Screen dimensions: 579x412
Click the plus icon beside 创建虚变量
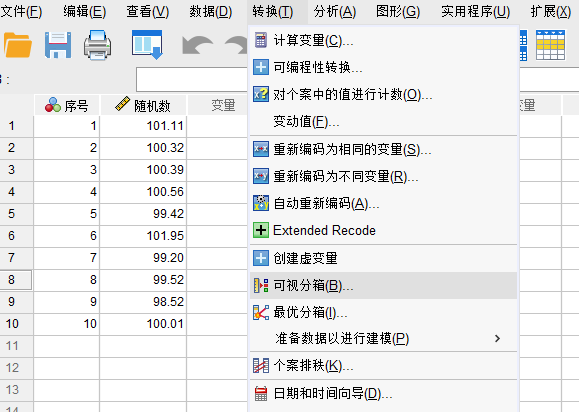261,258
